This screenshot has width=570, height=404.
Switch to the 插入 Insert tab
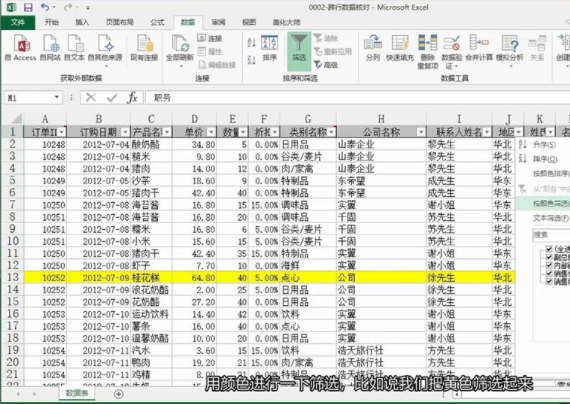(x=82, y=22)
